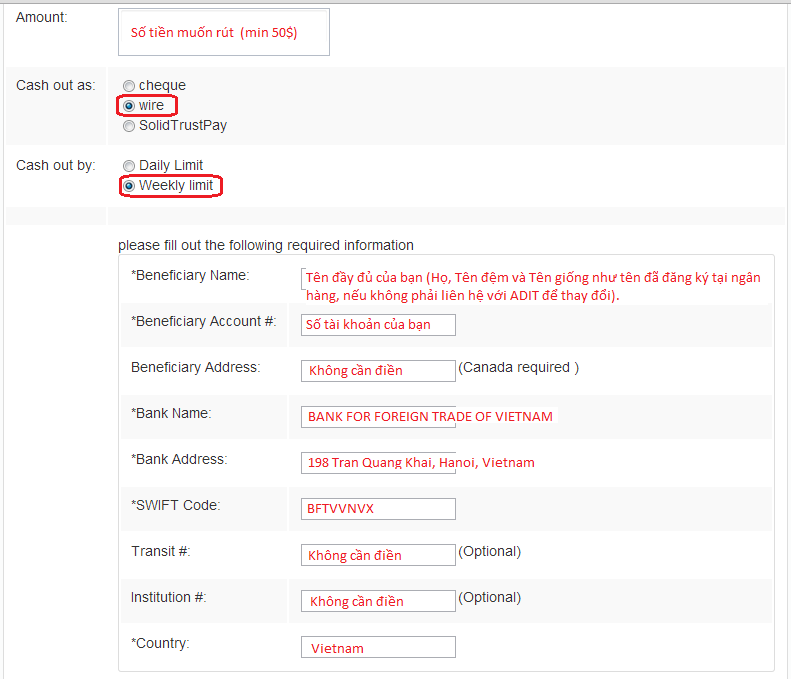Viewport: 791px width, 679px height.
Task: Click the 'please fill out the following' heading
Action: coord(265,245)
